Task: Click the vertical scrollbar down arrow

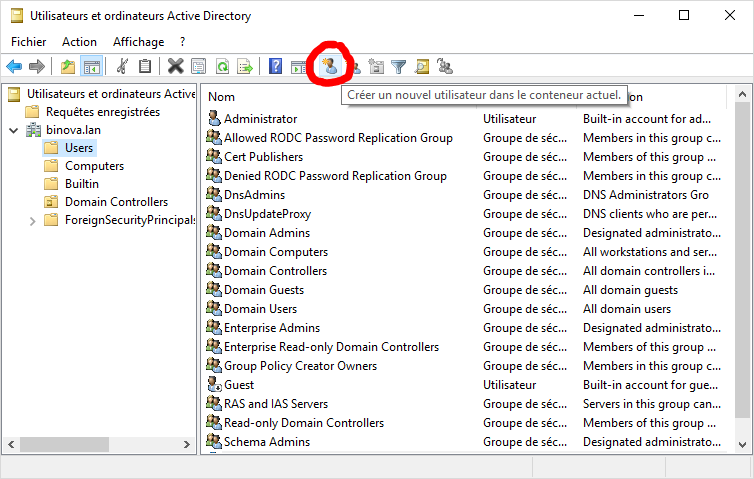Action: point(743,445)
